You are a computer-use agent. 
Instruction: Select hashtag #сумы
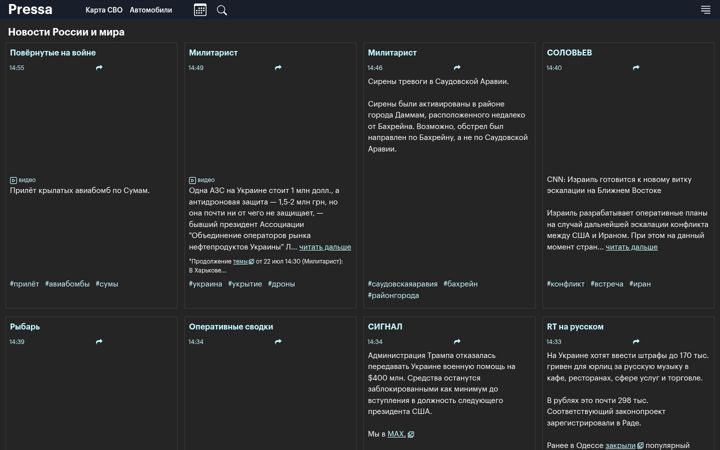tap(107, 284)
